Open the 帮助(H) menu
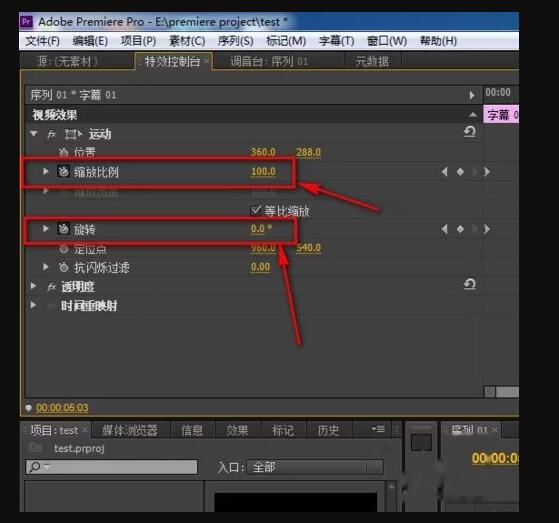 coord(438,41)
